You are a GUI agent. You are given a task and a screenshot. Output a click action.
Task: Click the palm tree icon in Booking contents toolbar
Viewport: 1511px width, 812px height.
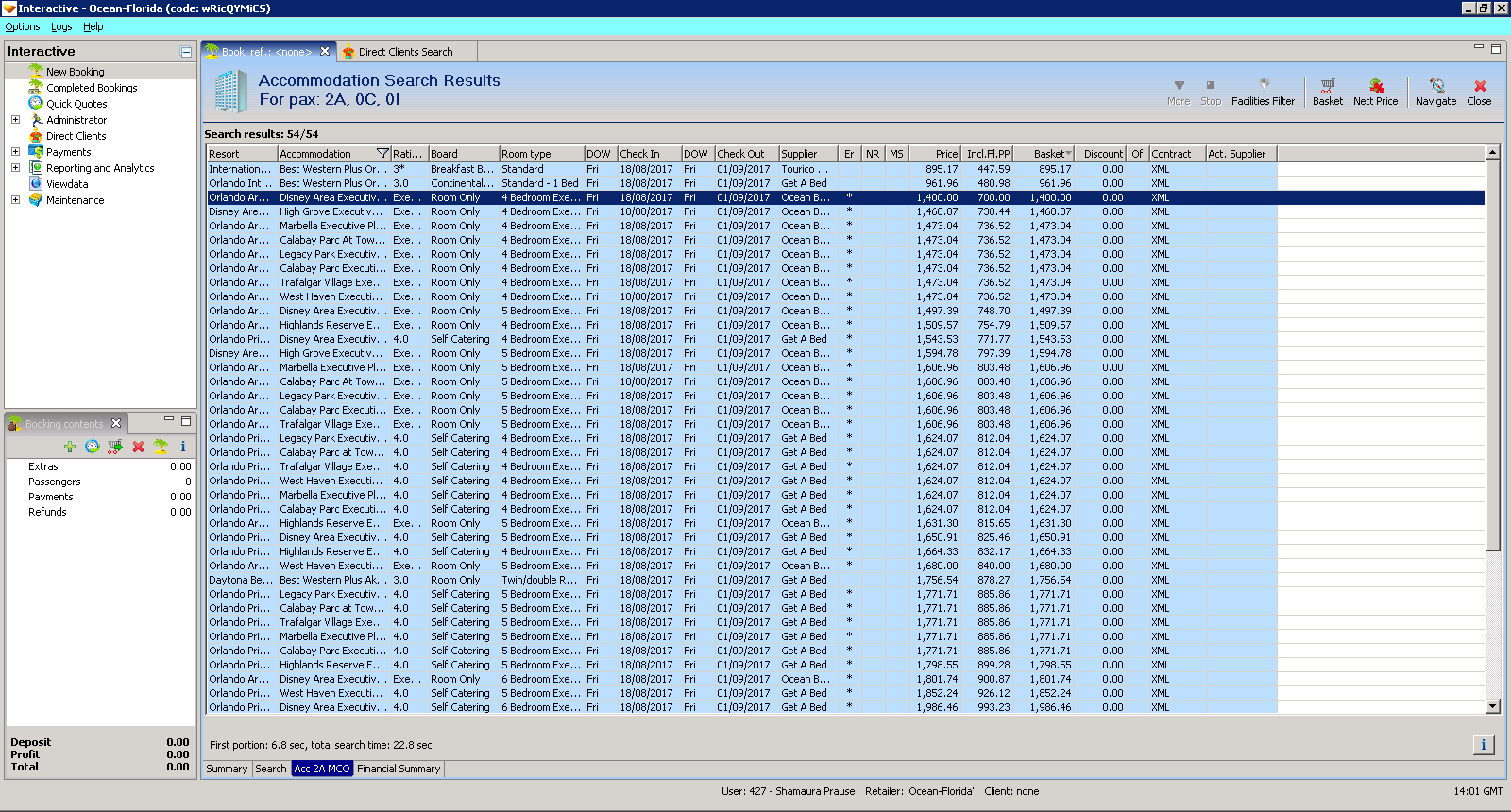(x=161, y=447)
